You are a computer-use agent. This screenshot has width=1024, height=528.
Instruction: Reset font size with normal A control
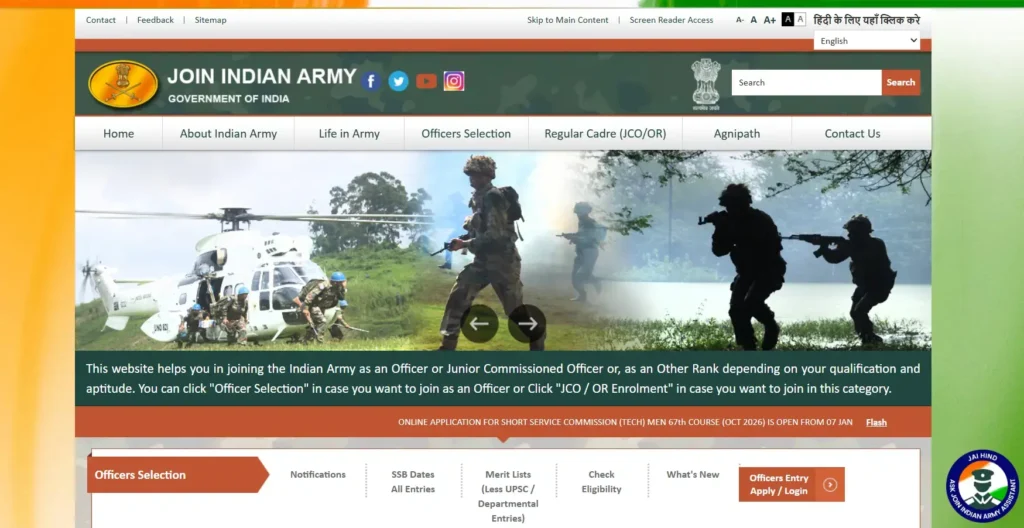(x=754, y=20)
